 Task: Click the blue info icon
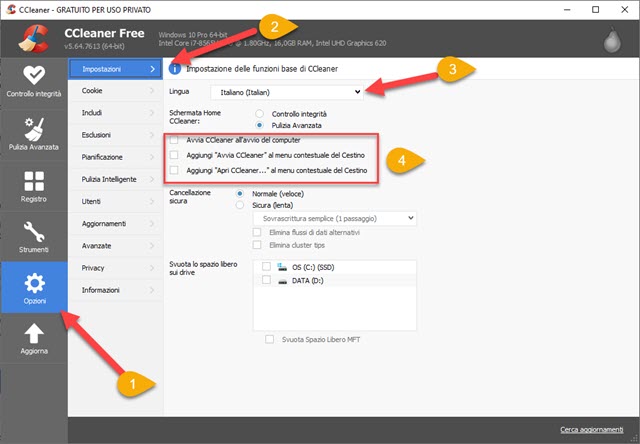click(175, 69)
